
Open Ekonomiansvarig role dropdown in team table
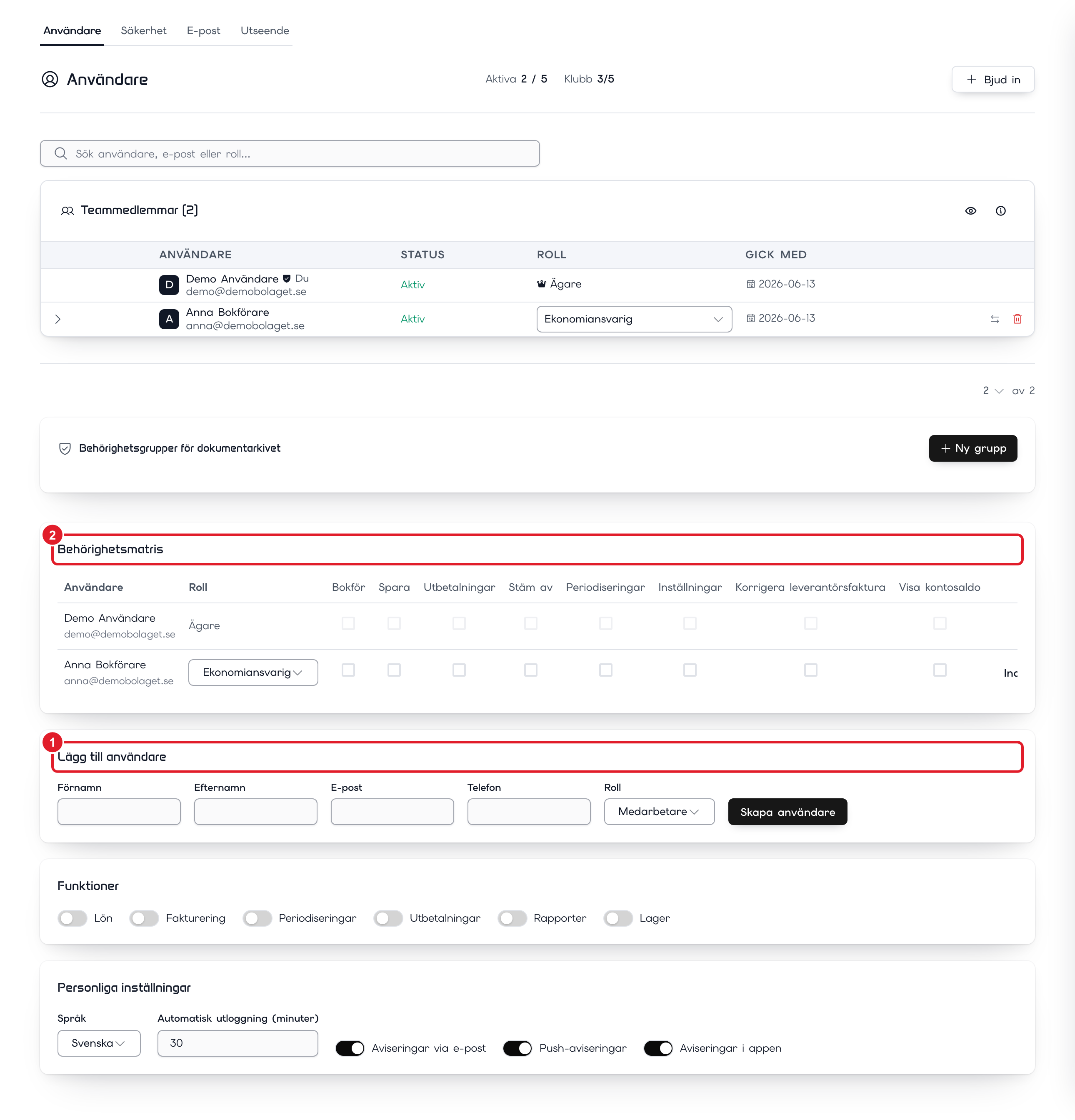point(634,319)
